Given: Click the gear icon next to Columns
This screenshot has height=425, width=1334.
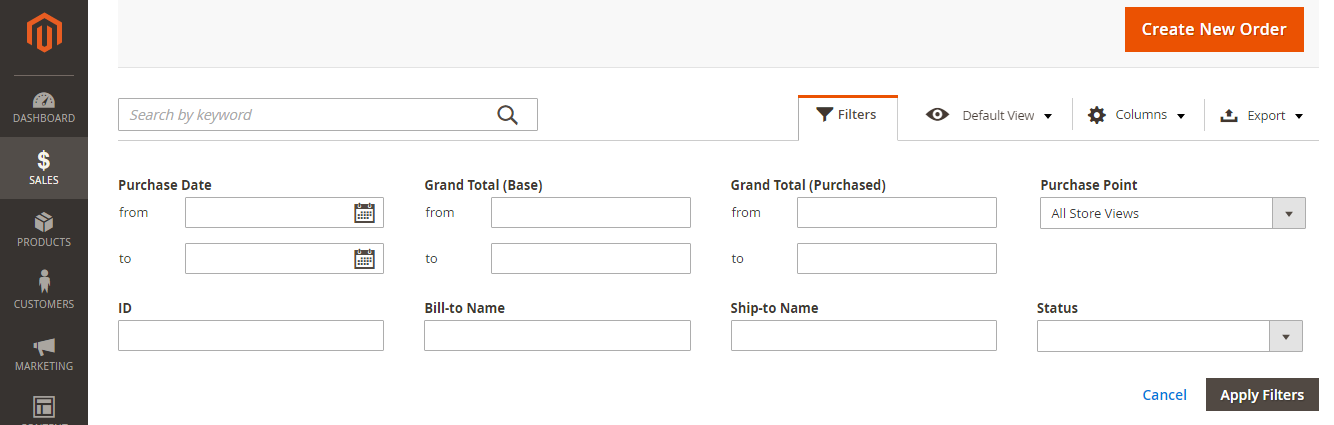Looking at the screenshot, I should point(1097,115).
